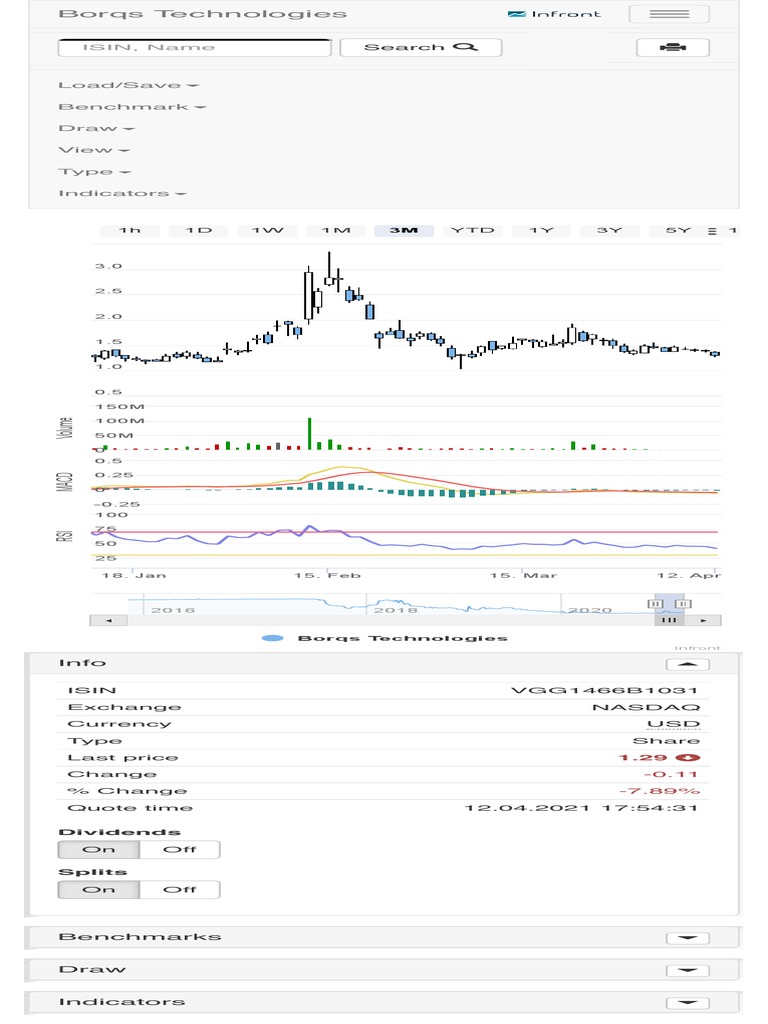The height and width of the screenshot is (1024, 768).
Task: Select the 1h time range
Action: pos(129,231)
